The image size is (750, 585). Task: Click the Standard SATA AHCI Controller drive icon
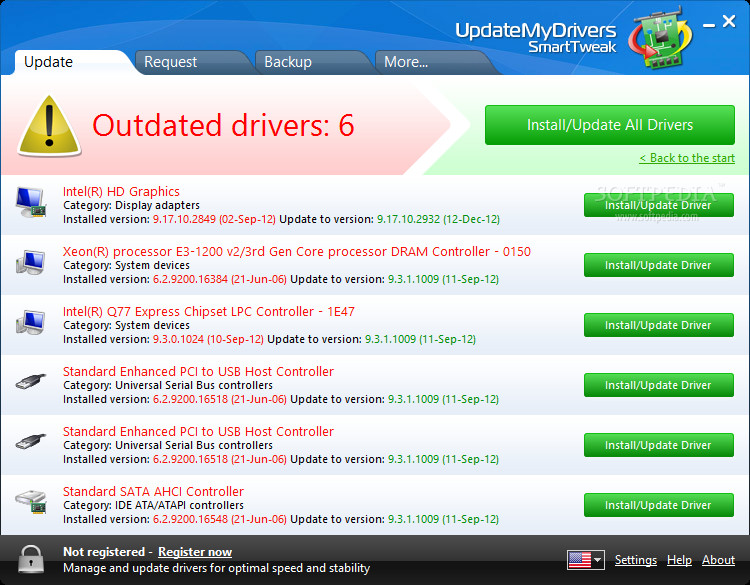pyautogui.click(x=31, y=502)
